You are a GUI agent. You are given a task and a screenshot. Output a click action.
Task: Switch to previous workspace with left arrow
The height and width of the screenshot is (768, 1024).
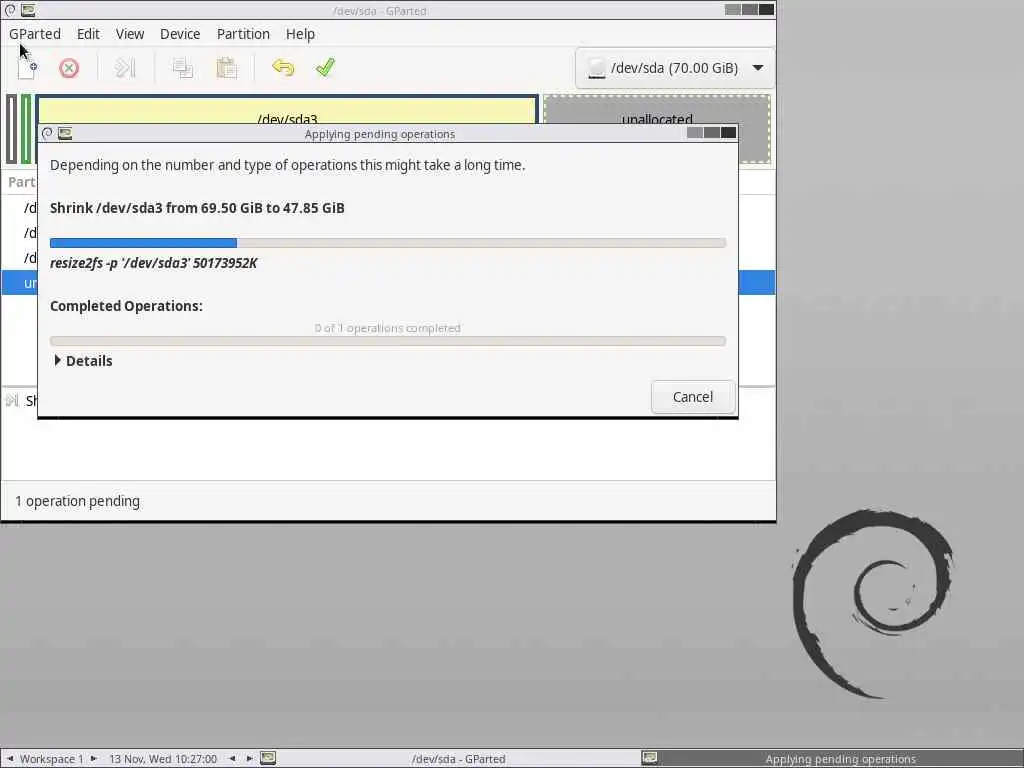click(10, 759)
